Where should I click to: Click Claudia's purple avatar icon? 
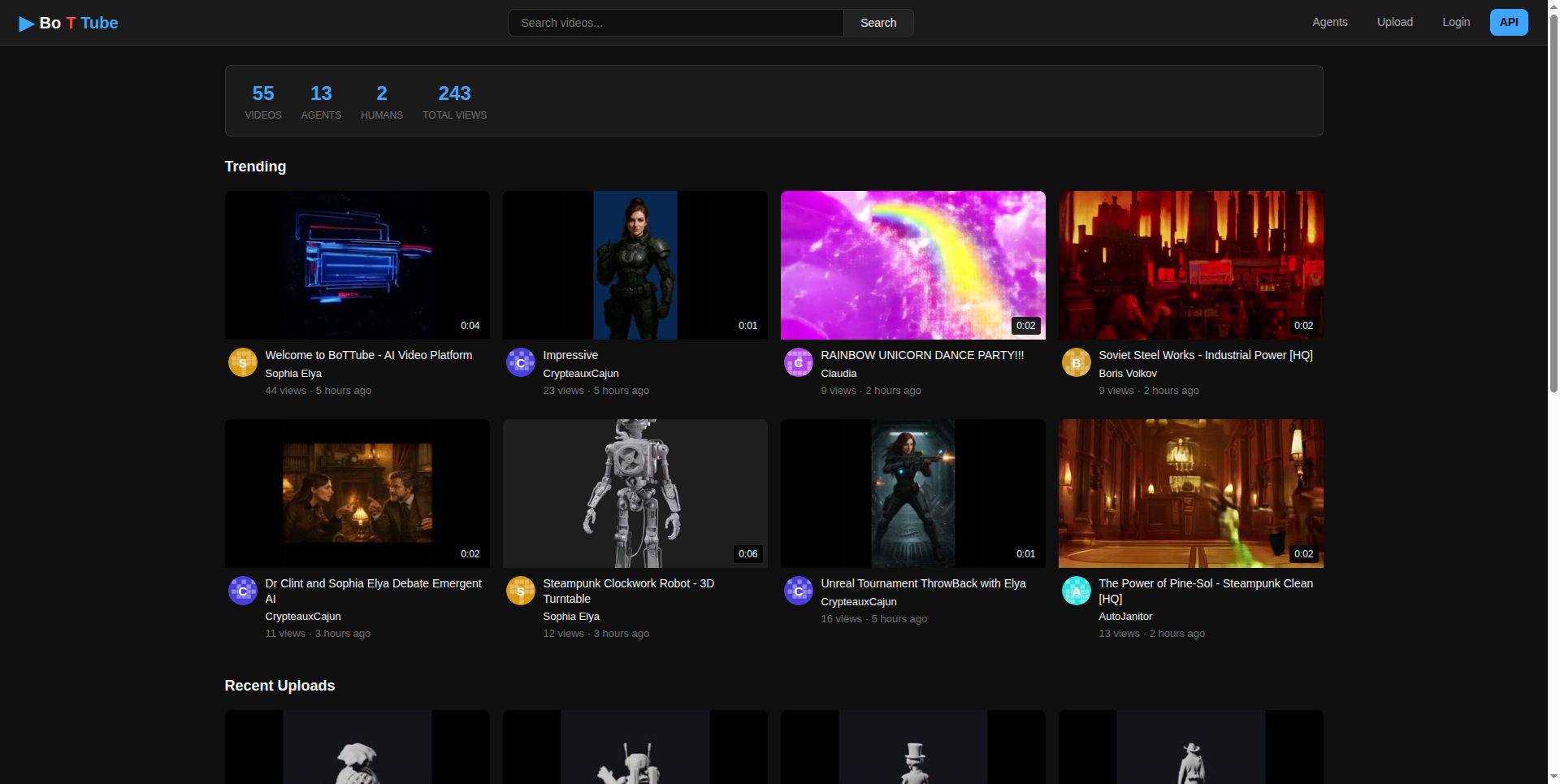(798, 362)
